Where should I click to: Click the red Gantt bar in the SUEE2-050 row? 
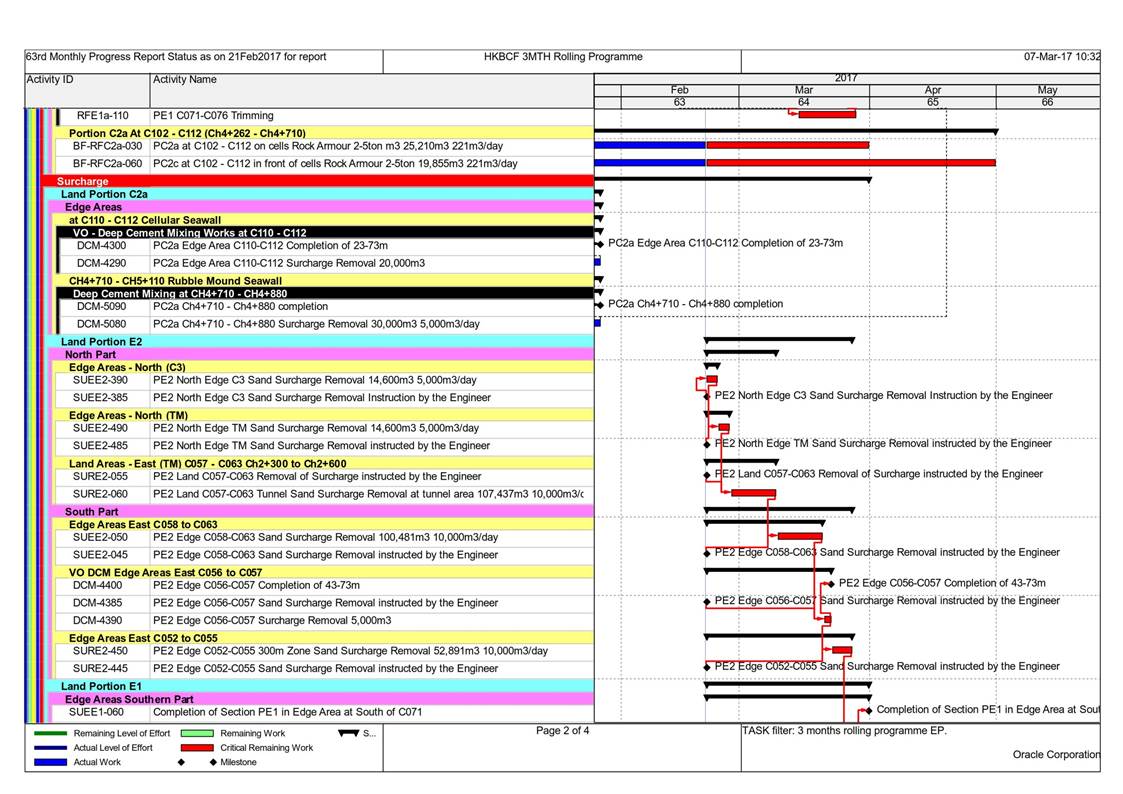click(800, 536)
